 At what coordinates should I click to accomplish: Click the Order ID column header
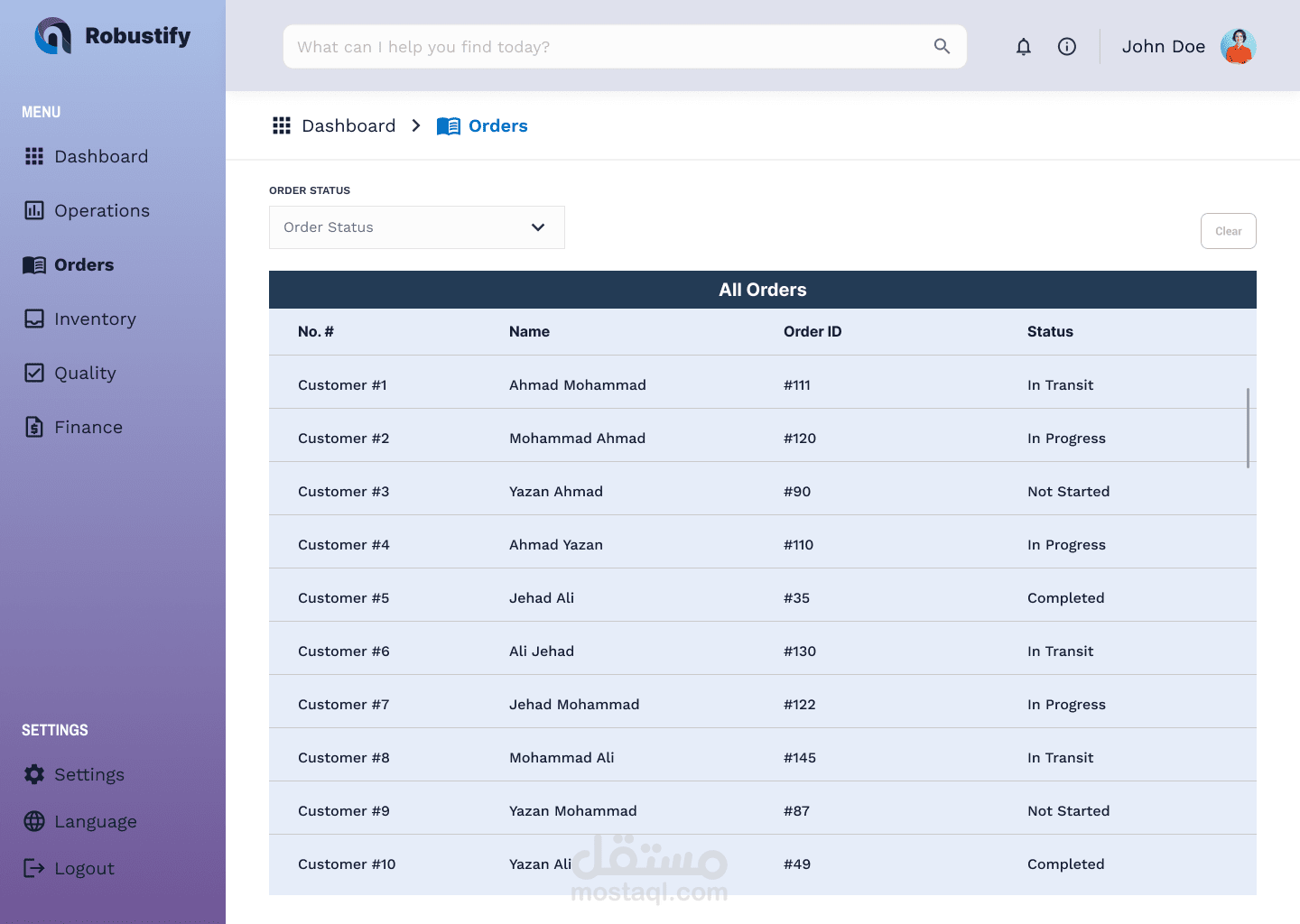(x=812, y=331)
